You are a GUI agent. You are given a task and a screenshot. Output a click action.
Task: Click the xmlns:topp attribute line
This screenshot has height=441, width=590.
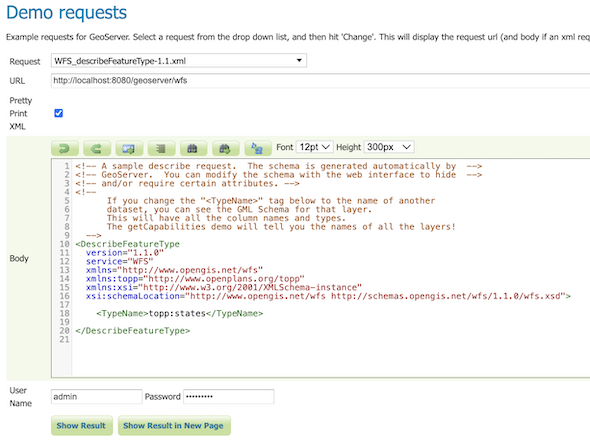click(195, 279)
